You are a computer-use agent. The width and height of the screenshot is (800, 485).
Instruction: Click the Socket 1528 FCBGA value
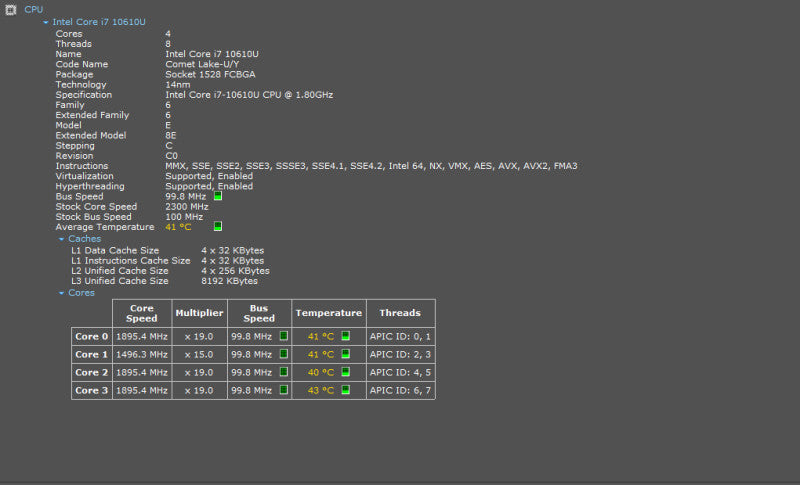[210, 74]
